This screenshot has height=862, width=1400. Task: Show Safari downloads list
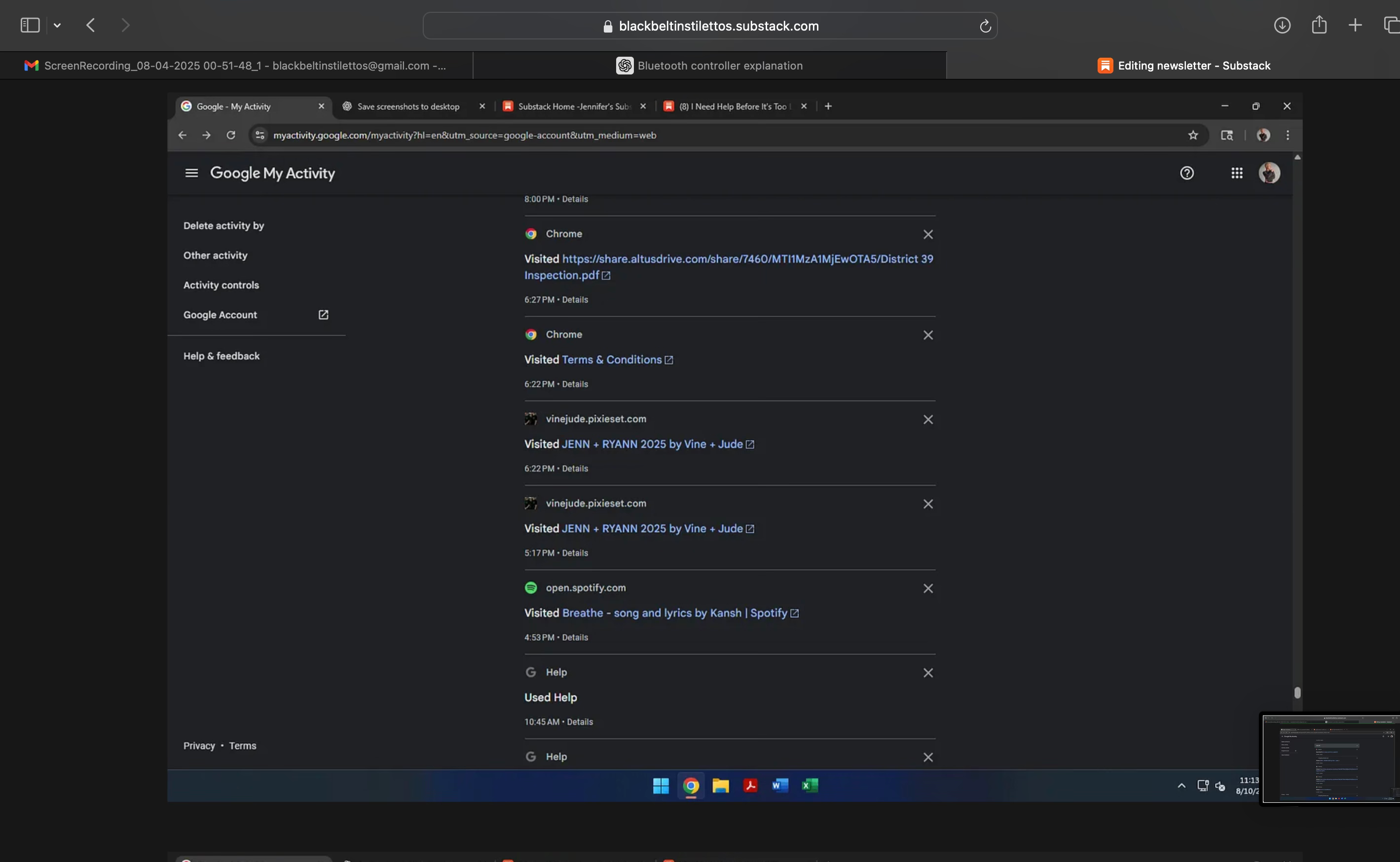pyautogui.click(x=1282, y=25)
